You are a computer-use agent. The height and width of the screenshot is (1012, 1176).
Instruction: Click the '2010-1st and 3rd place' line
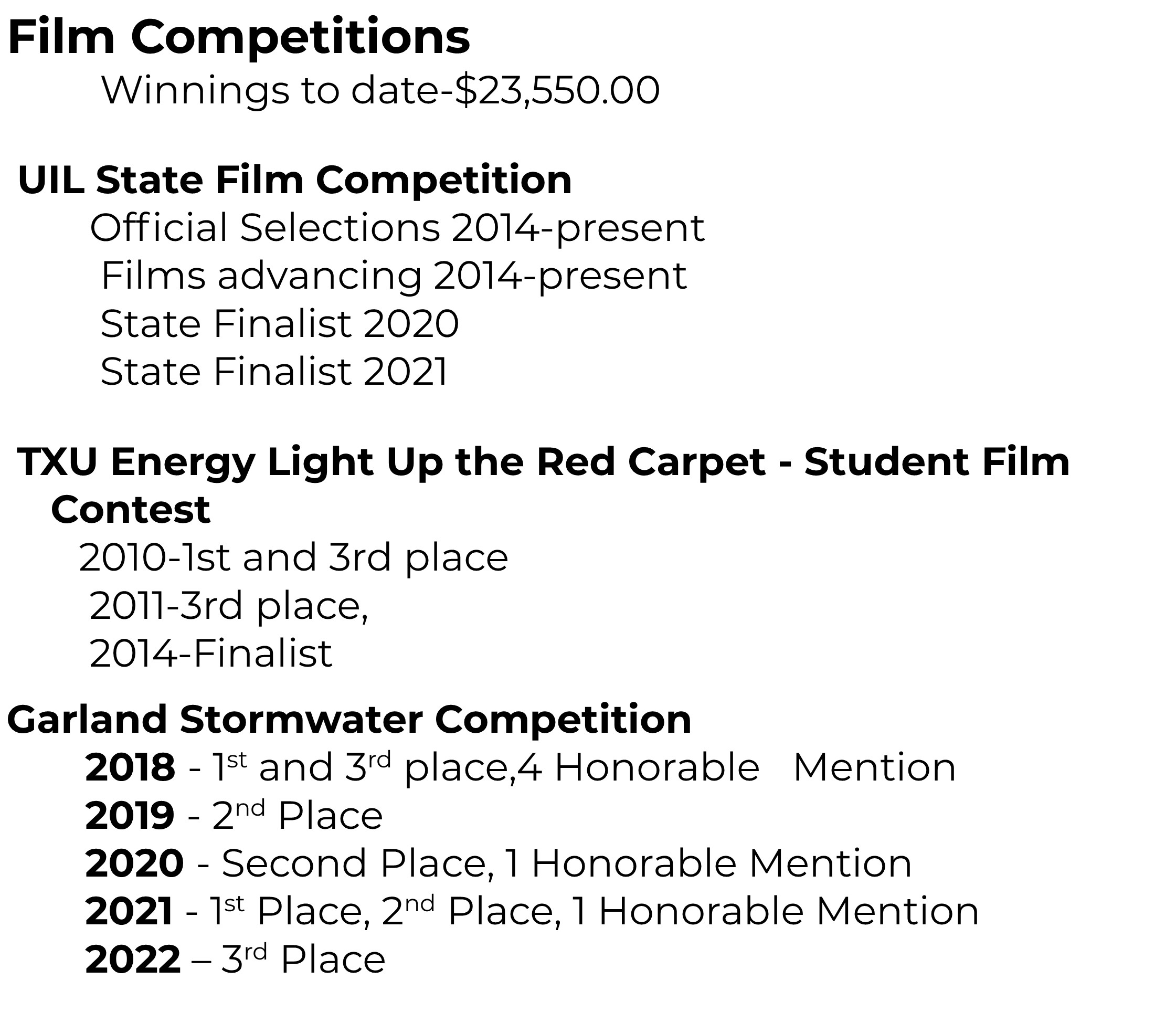click(x=293, y=558)
